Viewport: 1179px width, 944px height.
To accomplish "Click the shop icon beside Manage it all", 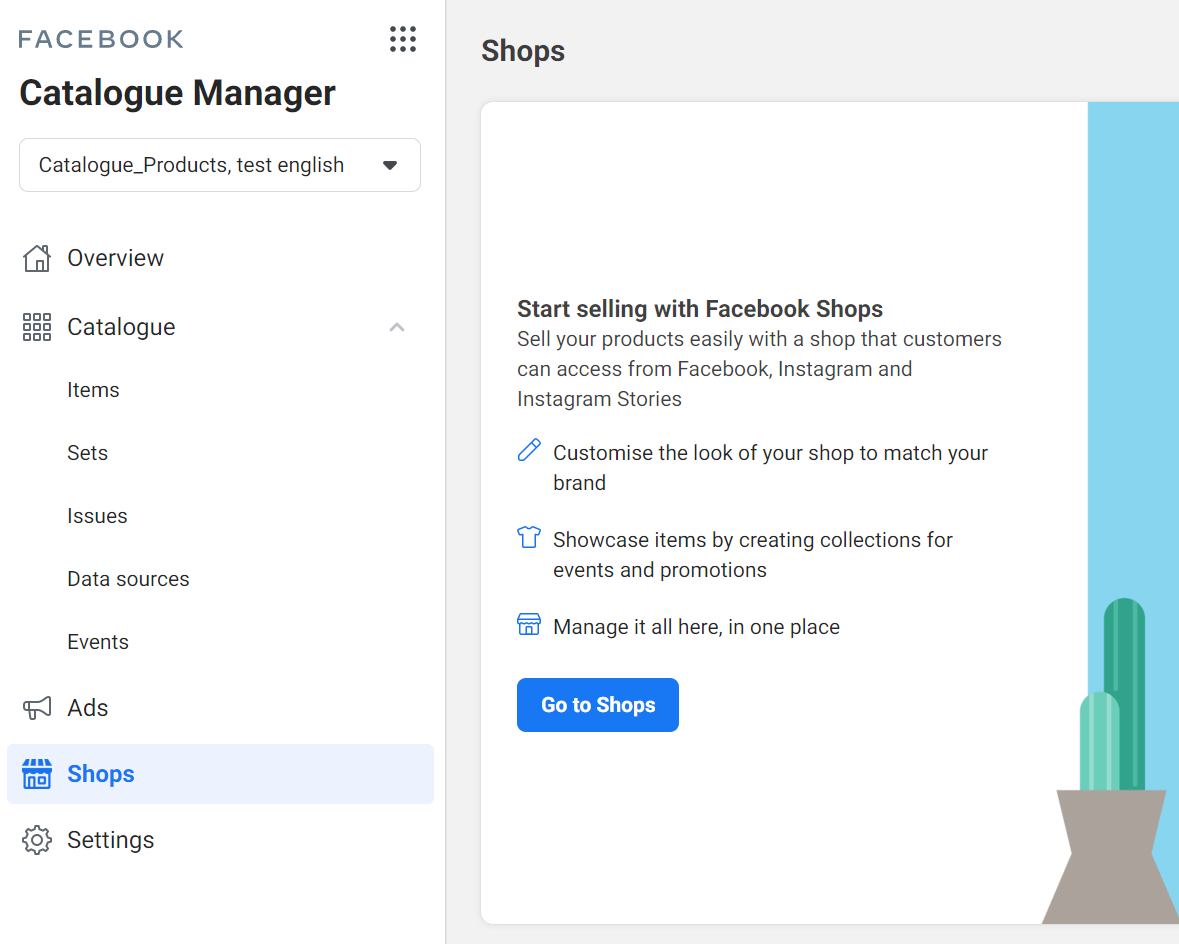I will point(529,626).
